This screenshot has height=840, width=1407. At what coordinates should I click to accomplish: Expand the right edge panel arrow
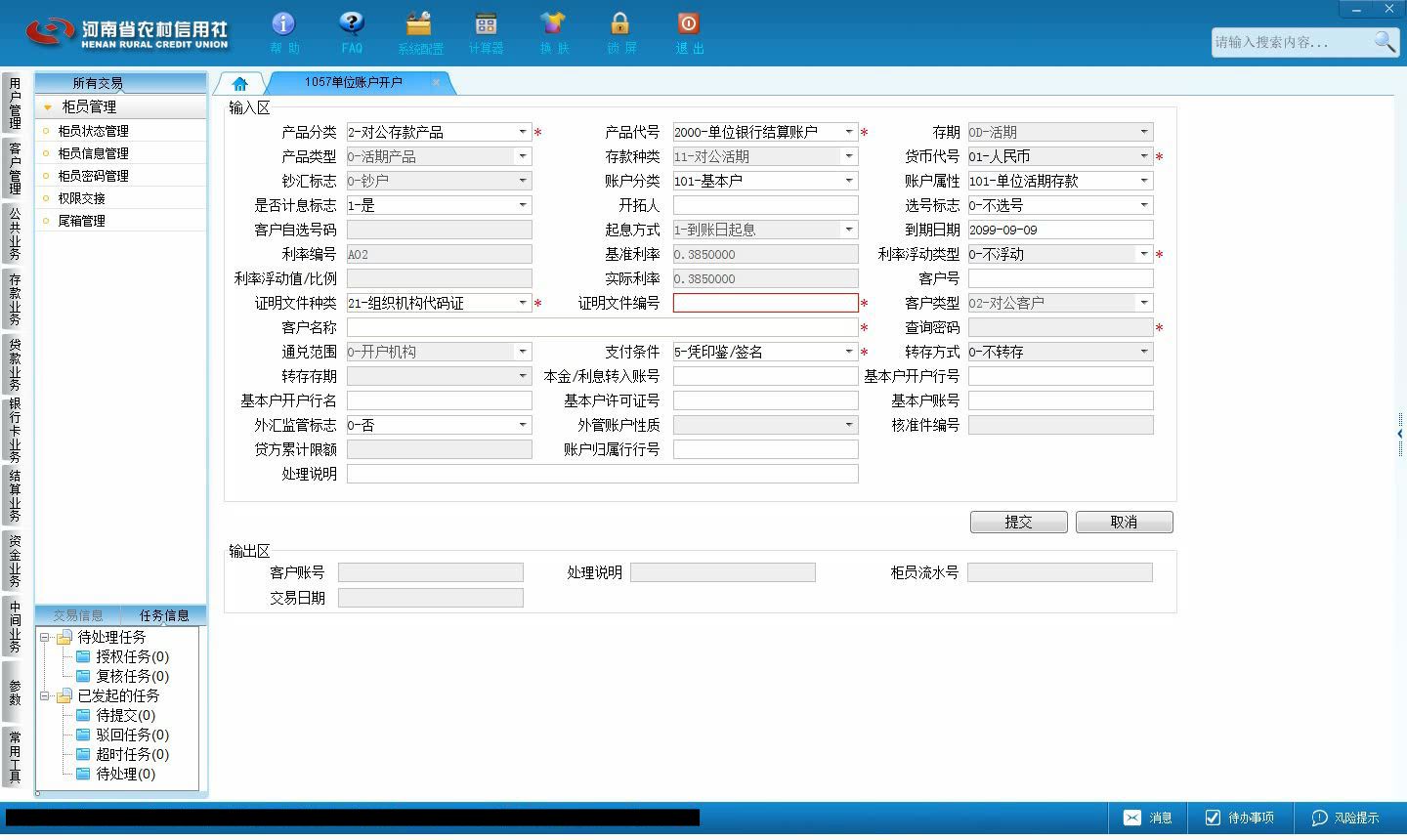point(1400,433)
